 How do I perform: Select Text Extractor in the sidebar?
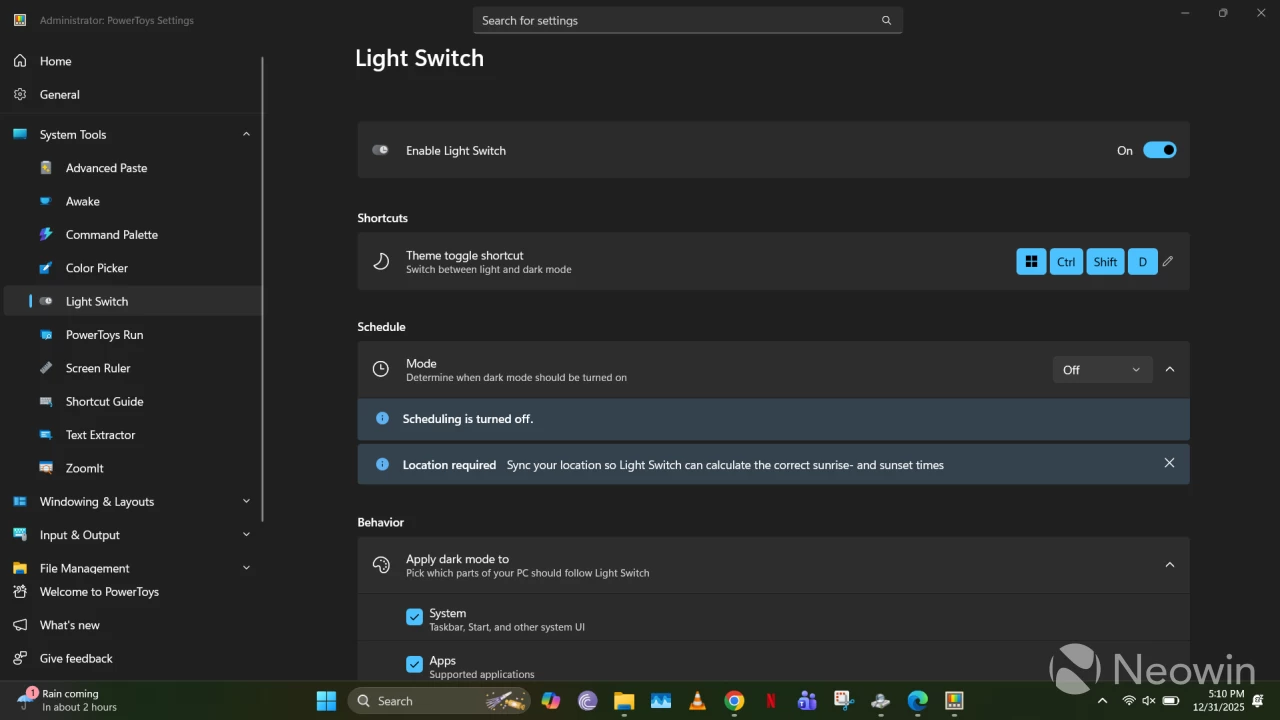point(133,435)
